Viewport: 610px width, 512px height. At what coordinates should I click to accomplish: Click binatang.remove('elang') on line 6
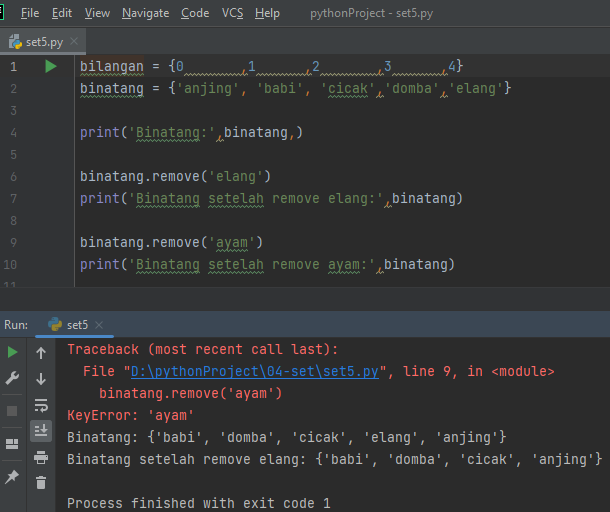tap(175, 177)
